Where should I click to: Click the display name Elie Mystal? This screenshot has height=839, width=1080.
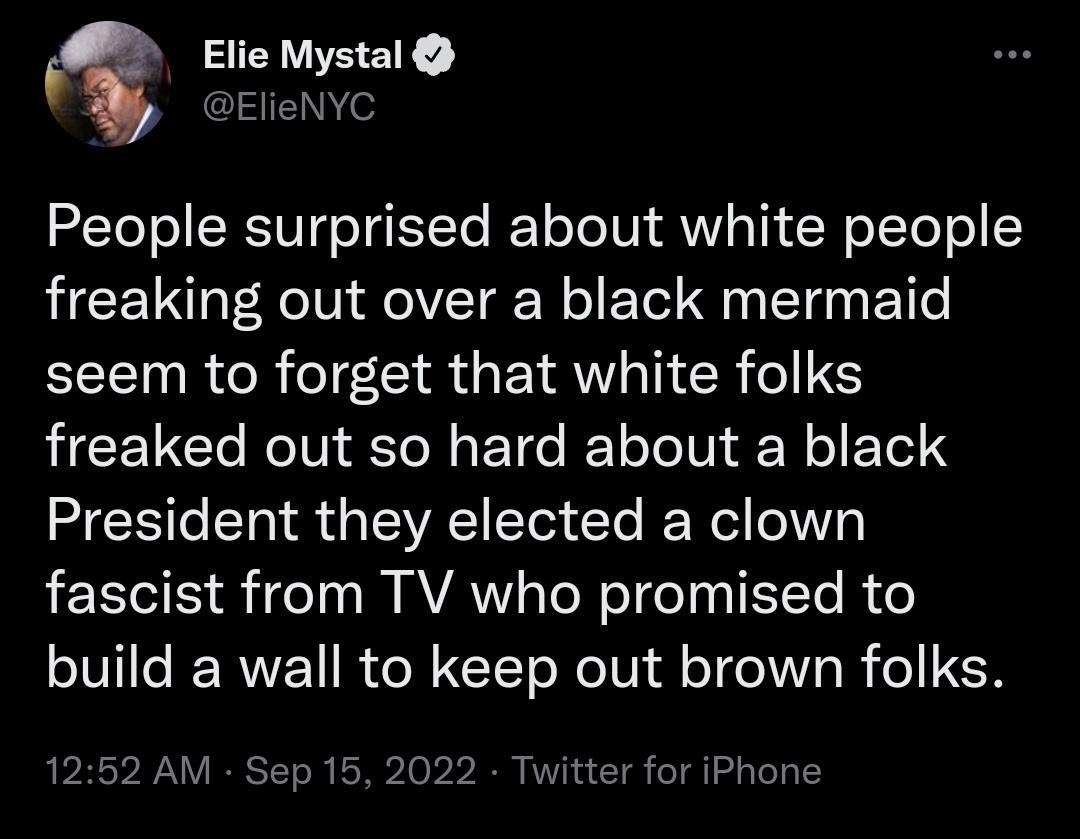pyautogui.click(x=300, y=55)
